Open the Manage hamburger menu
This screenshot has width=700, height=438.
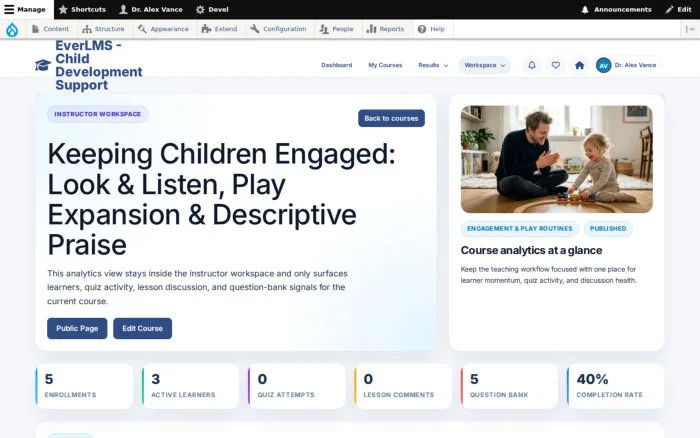coord(25,9)
